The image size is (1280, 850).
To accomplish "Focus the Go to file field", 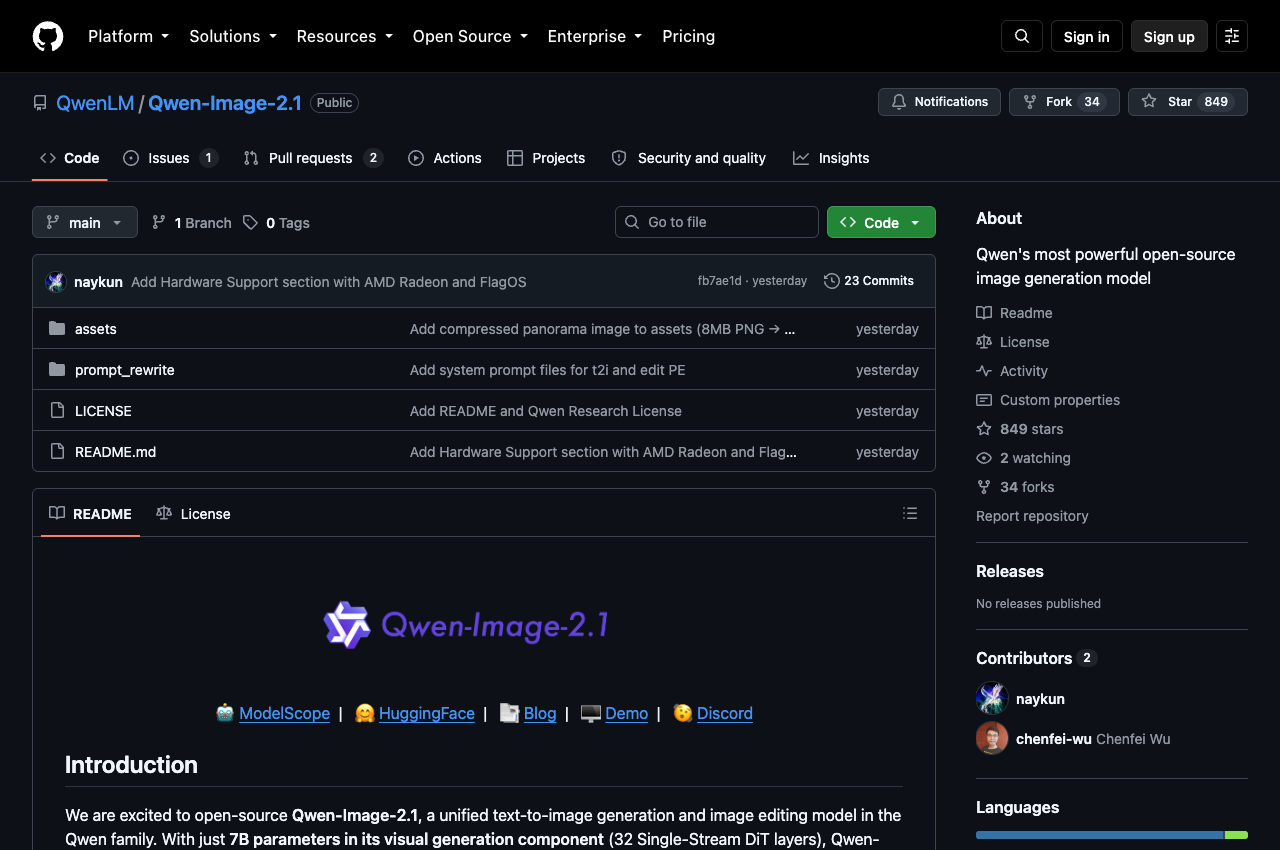I will (717, 222).
